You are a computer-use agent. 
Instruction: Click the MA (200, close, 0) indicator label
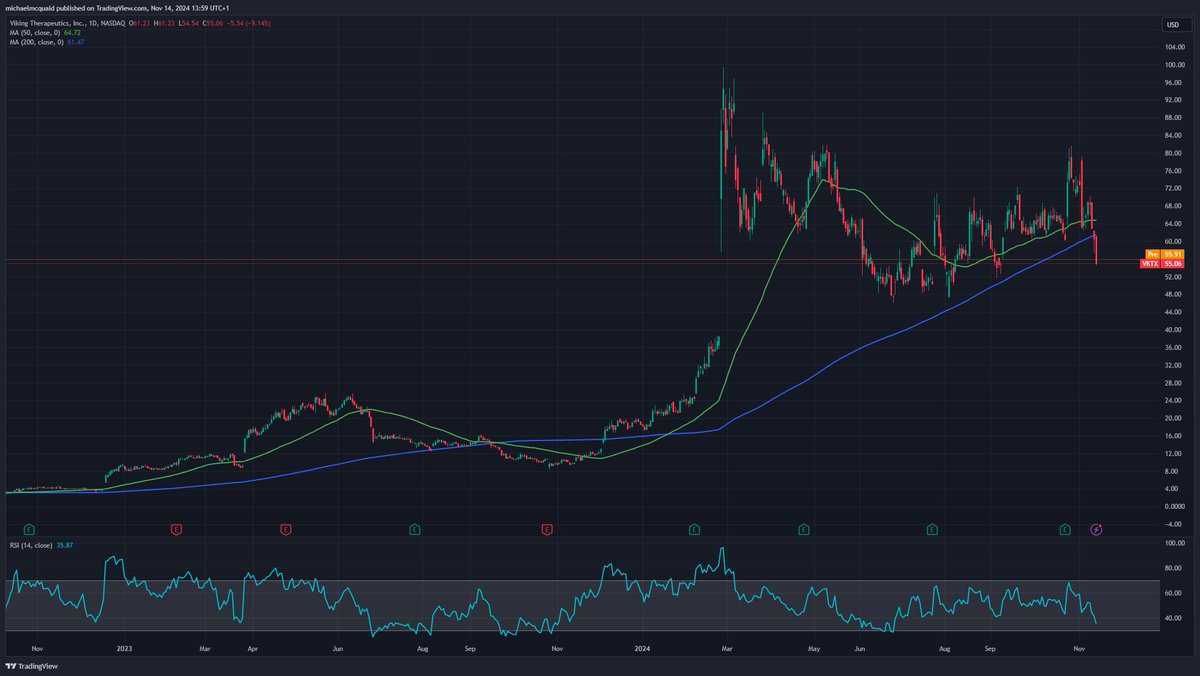click(38, 43)
